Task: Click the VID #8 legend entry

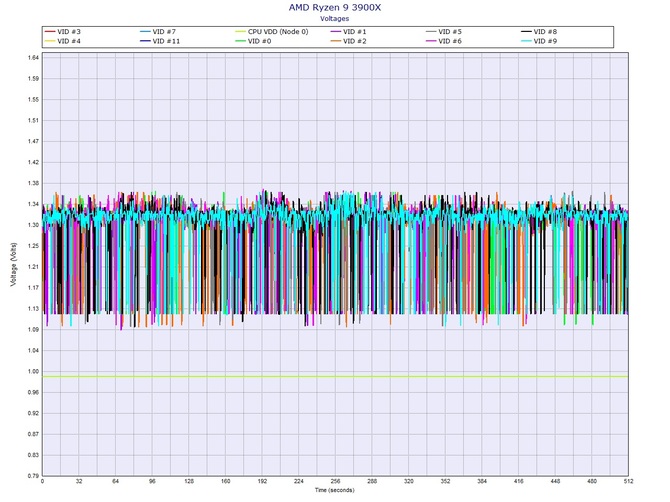Action: [539, 32]
